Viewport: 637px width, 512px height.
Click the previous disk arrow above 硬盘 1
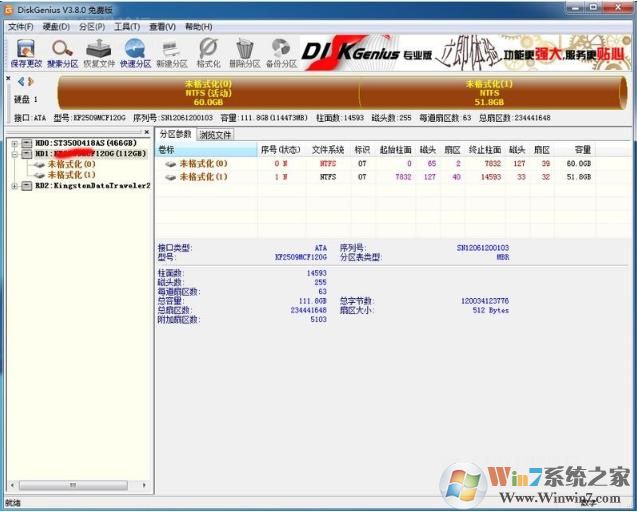coord(20,81)
